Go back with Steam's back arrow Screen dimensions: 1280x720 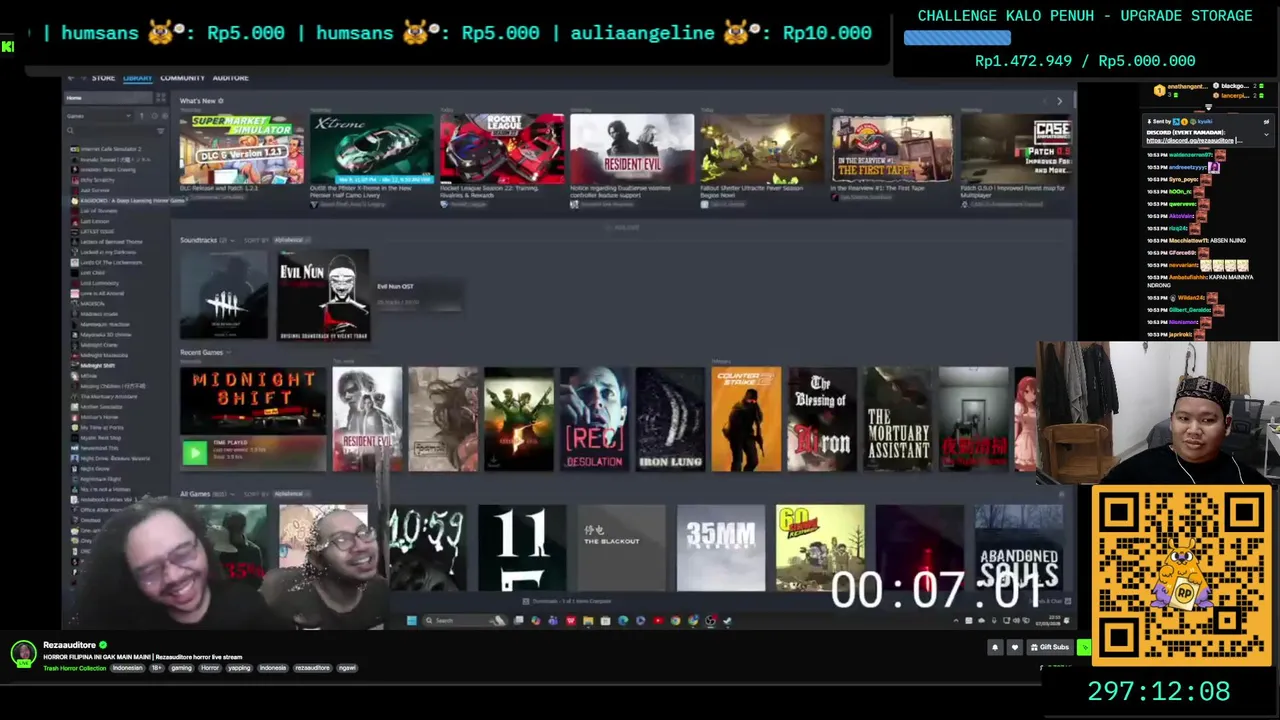click(x=71, y=78)
